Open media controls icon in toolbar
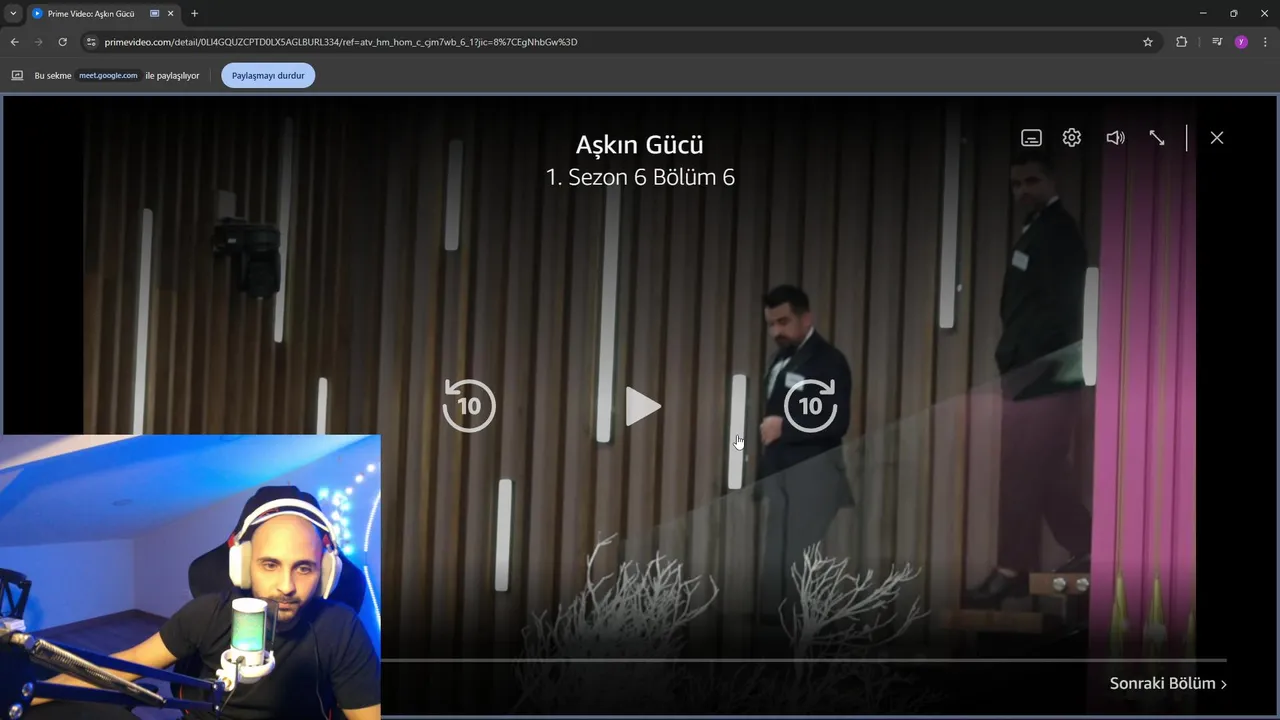The image size is (1280, 720). point(1217,42)
